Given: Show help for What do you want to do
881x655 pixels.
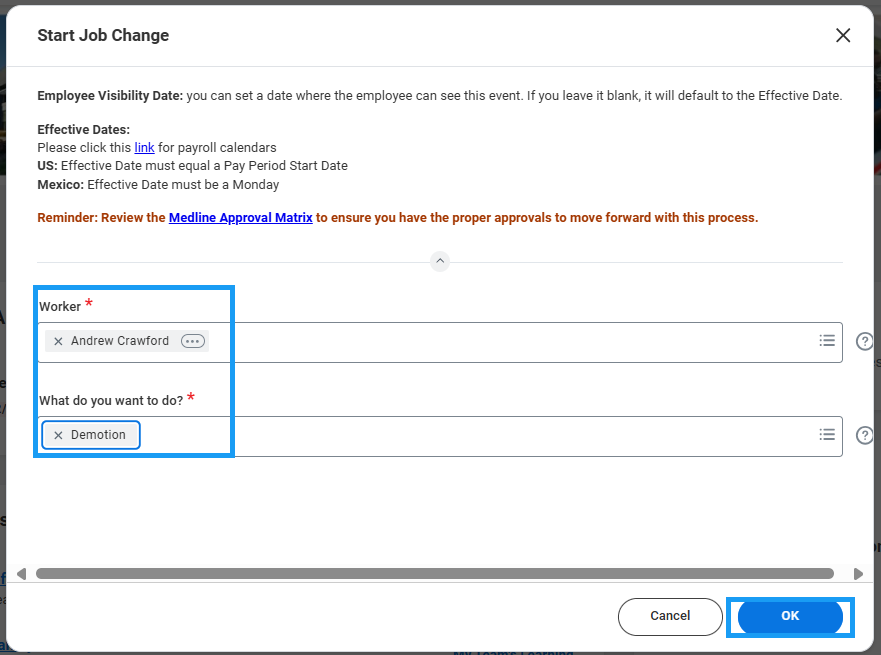Looking at the screenshot, I should (865, 436).
